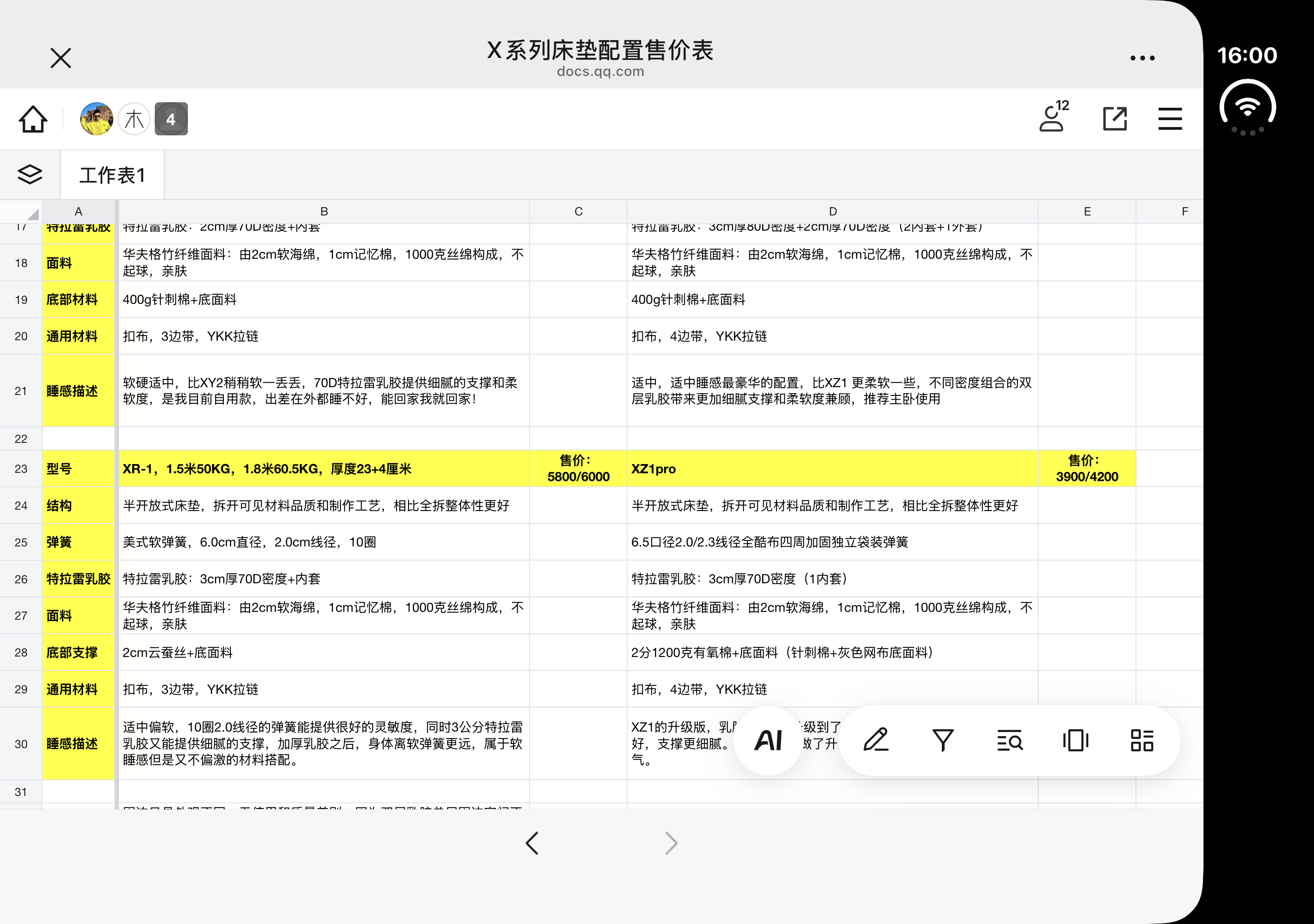This screenshot has height=924, width=1314.
Task: Select row 23 header
Action: pos(21,469)
